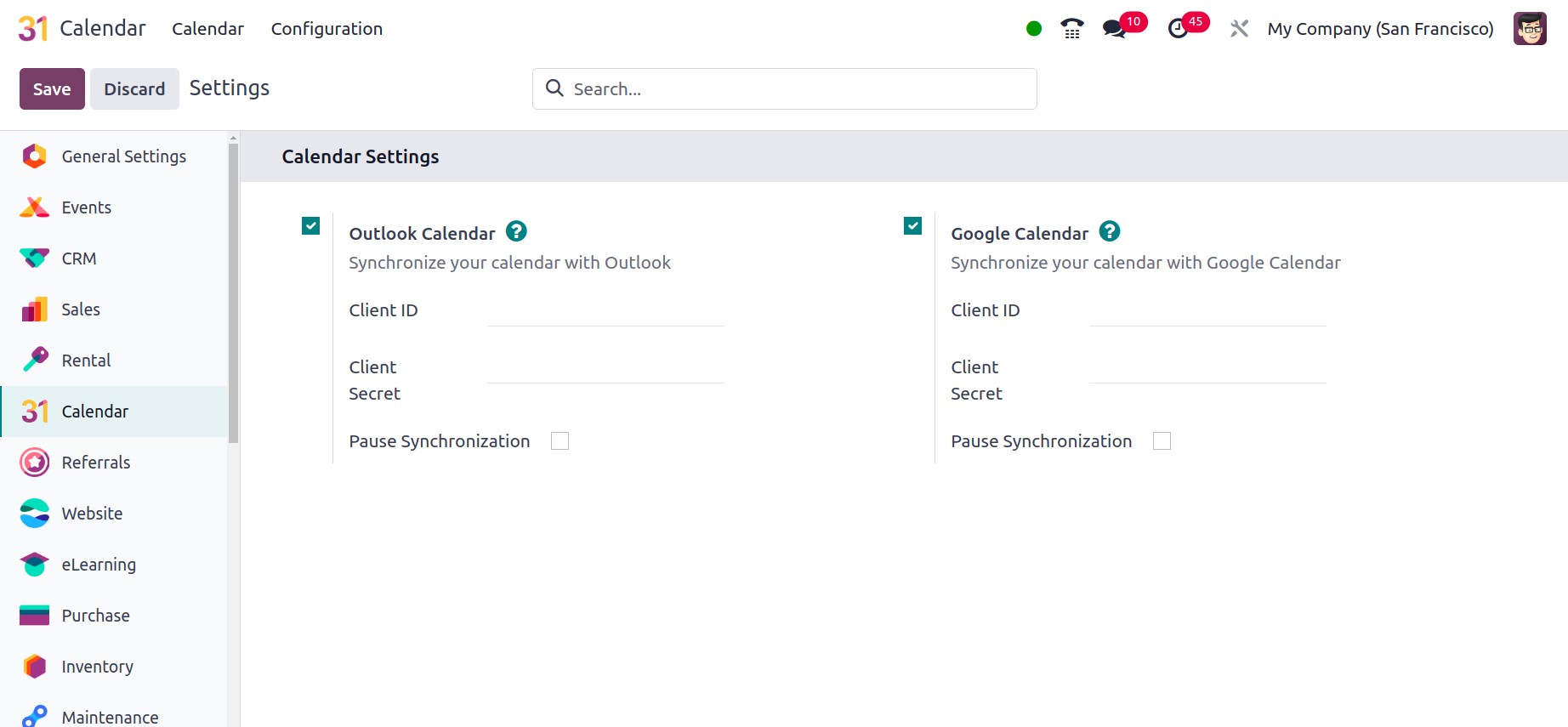Focus the Google Client ID field
Image resolution: width=1568 pixels, height=727 pixels.
1207,311
